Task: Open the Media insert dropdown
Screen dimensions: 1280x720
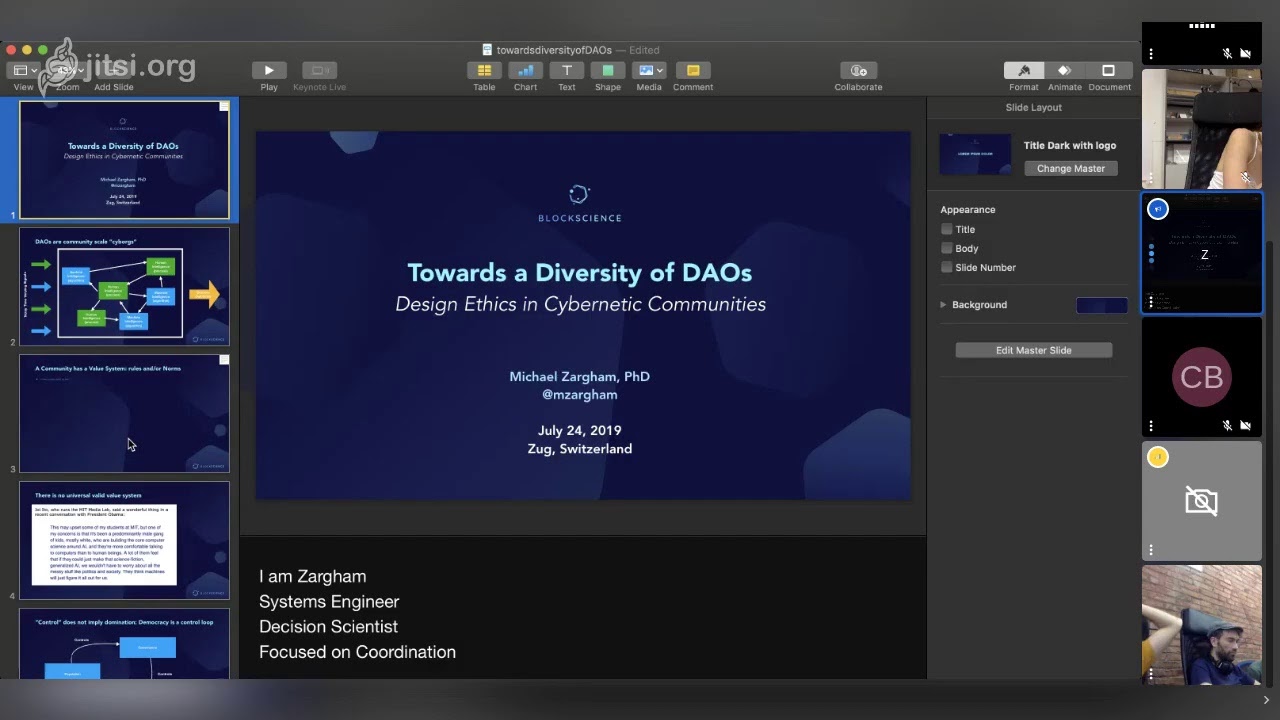Action: 649,70
